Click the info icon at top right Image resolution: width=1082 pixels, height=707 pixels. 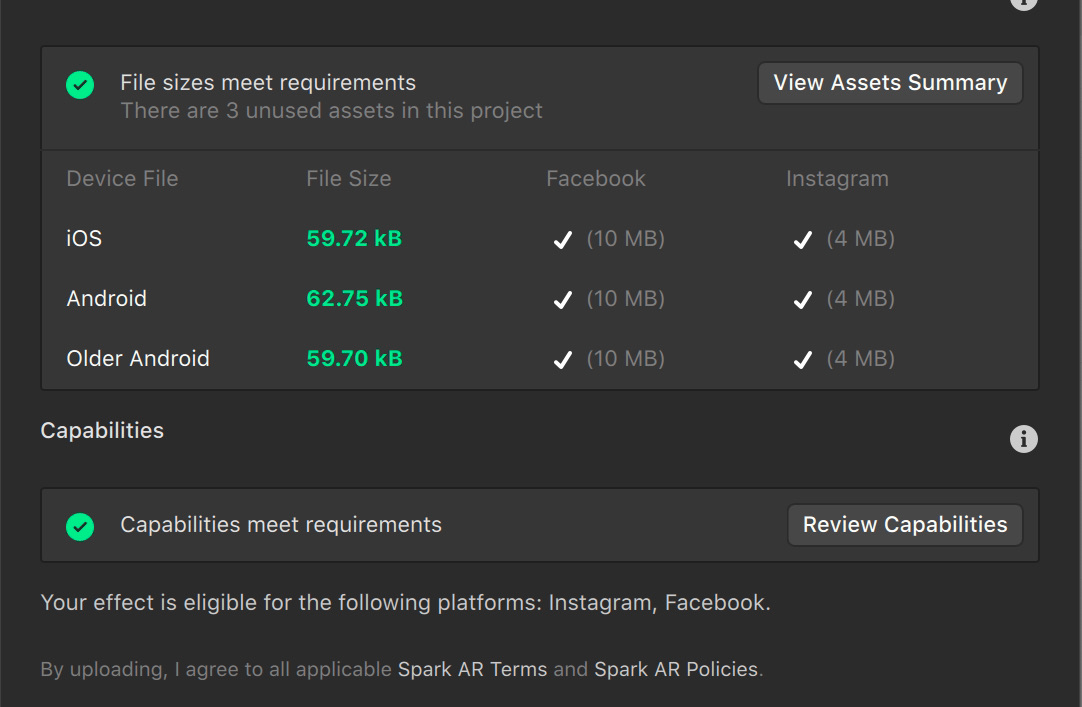click(x=1023, y=3)
